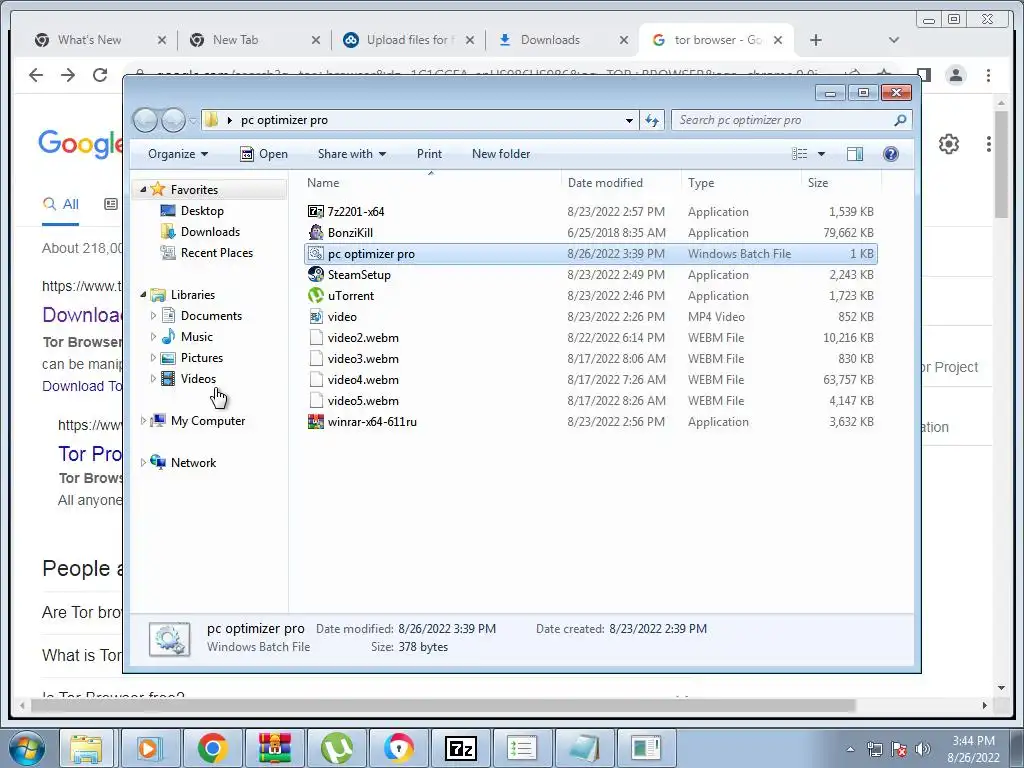Switch to the New Tab Chrome tab
1024x768 pixels.
click(256, 40)
